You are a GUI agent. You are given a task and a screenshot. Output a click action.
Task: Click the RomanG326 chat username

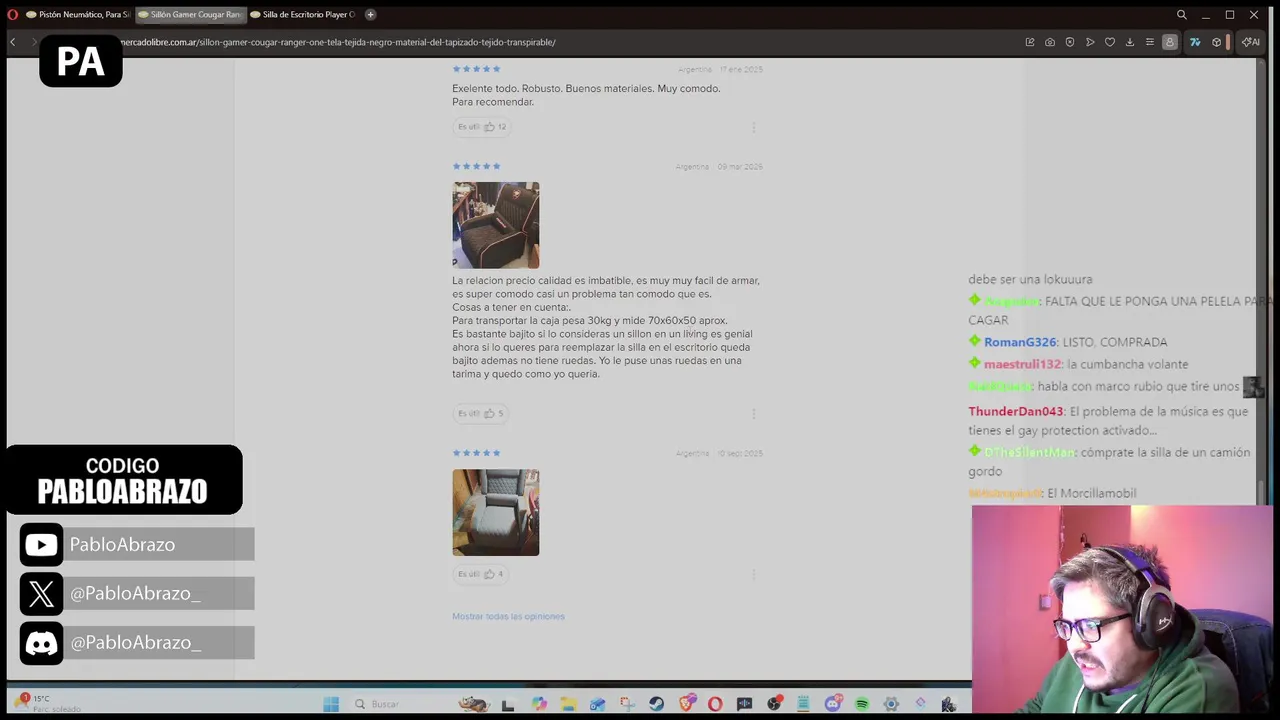pos(1020,342)
